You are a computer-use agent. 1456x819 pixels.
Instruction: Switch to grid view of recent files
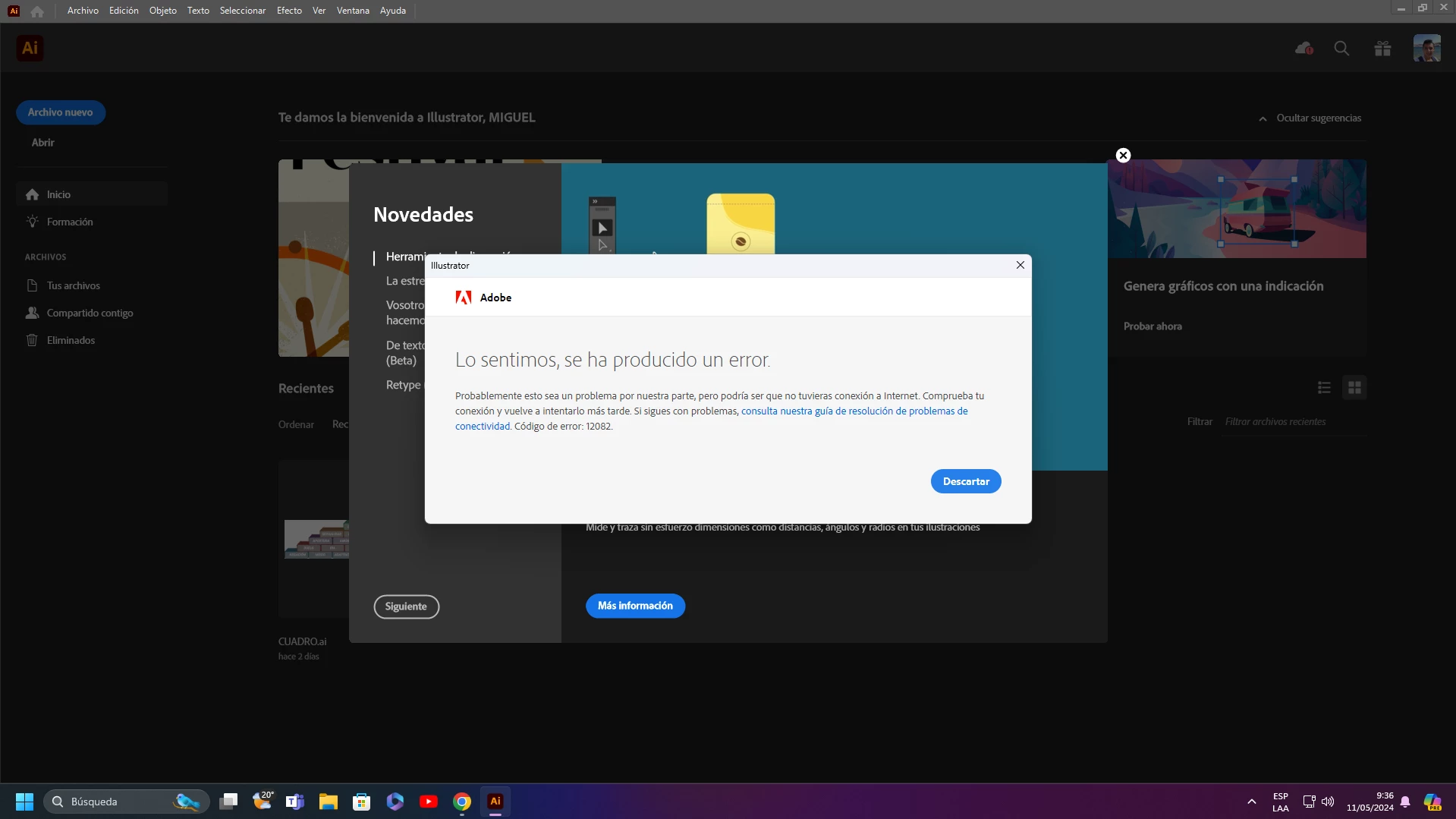tap(1354, 388)
